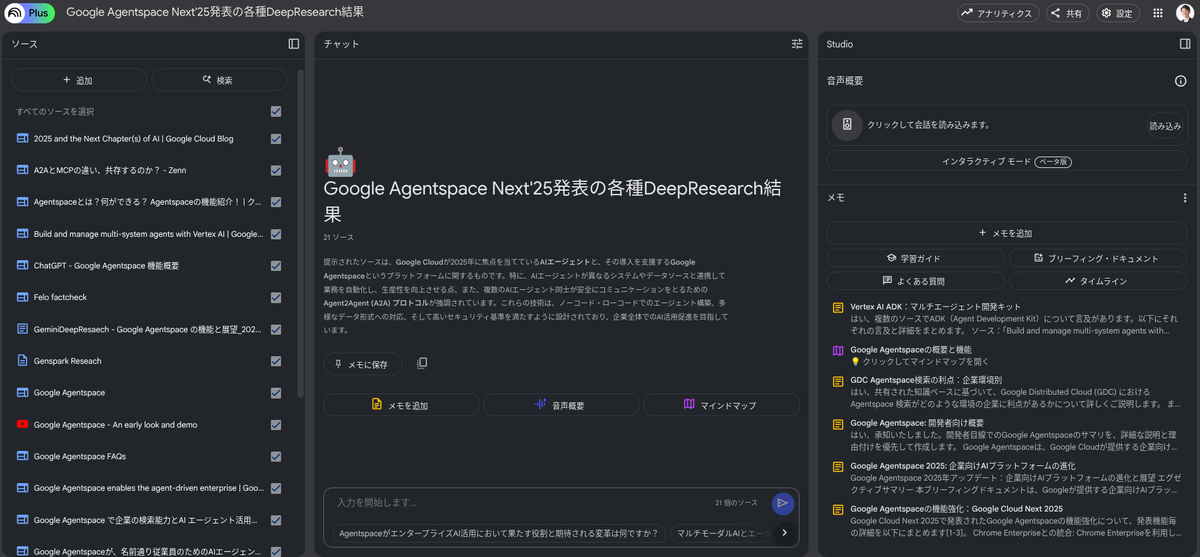Viewport: 1200px width, 557px height.
Task: Toggle the すべてのソースを選択 checkbox
Action: click(276, 112)
